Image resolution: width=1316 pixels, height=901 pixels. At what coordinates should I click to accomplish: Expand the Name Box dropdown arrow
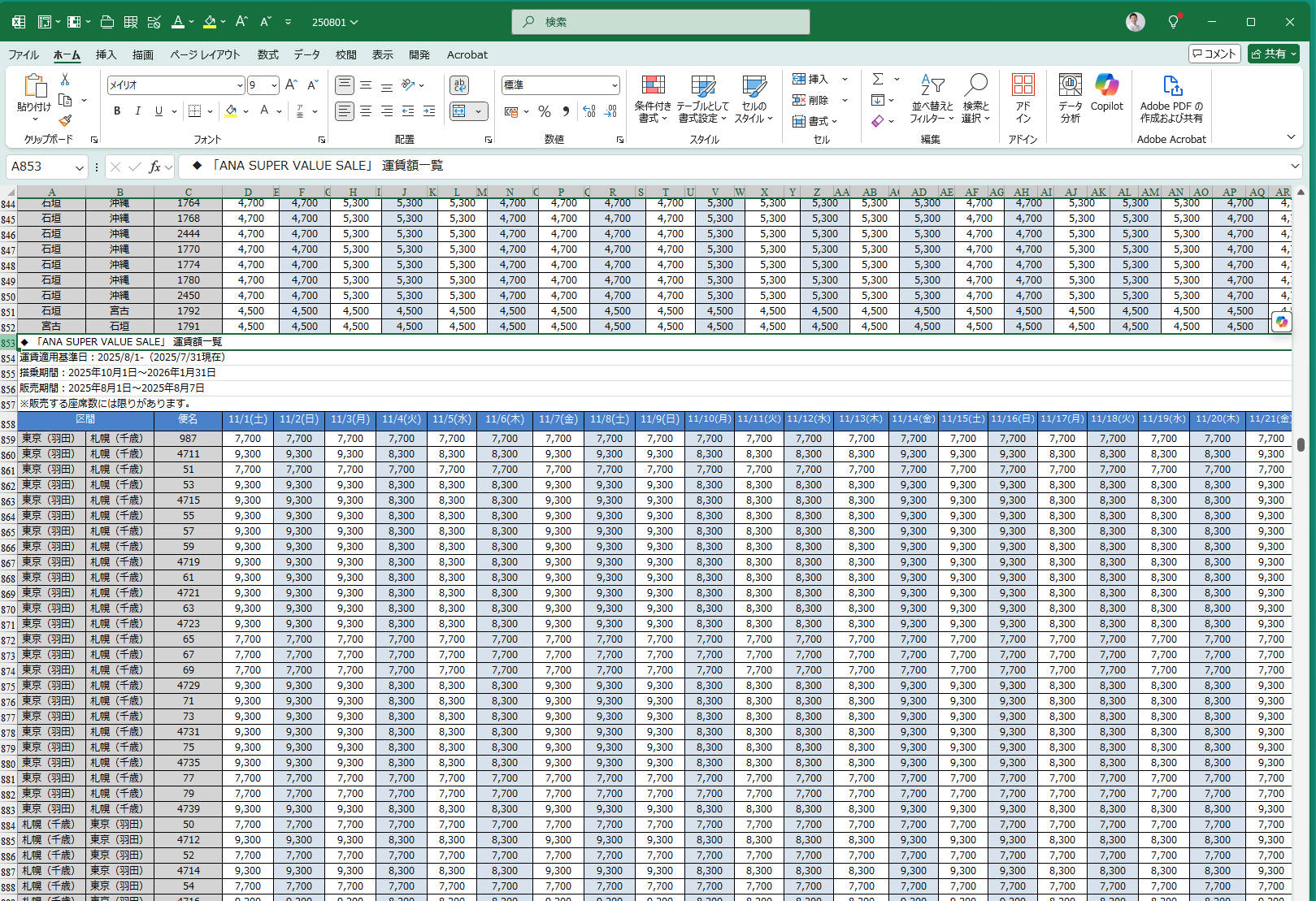click(80, 167)
